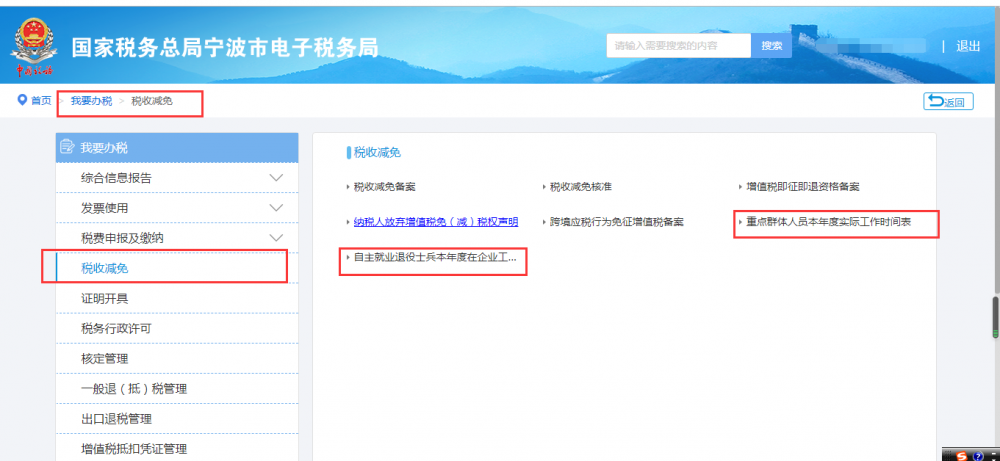
Task: Click the Sogou input method icon
Action: click(961, 454)
